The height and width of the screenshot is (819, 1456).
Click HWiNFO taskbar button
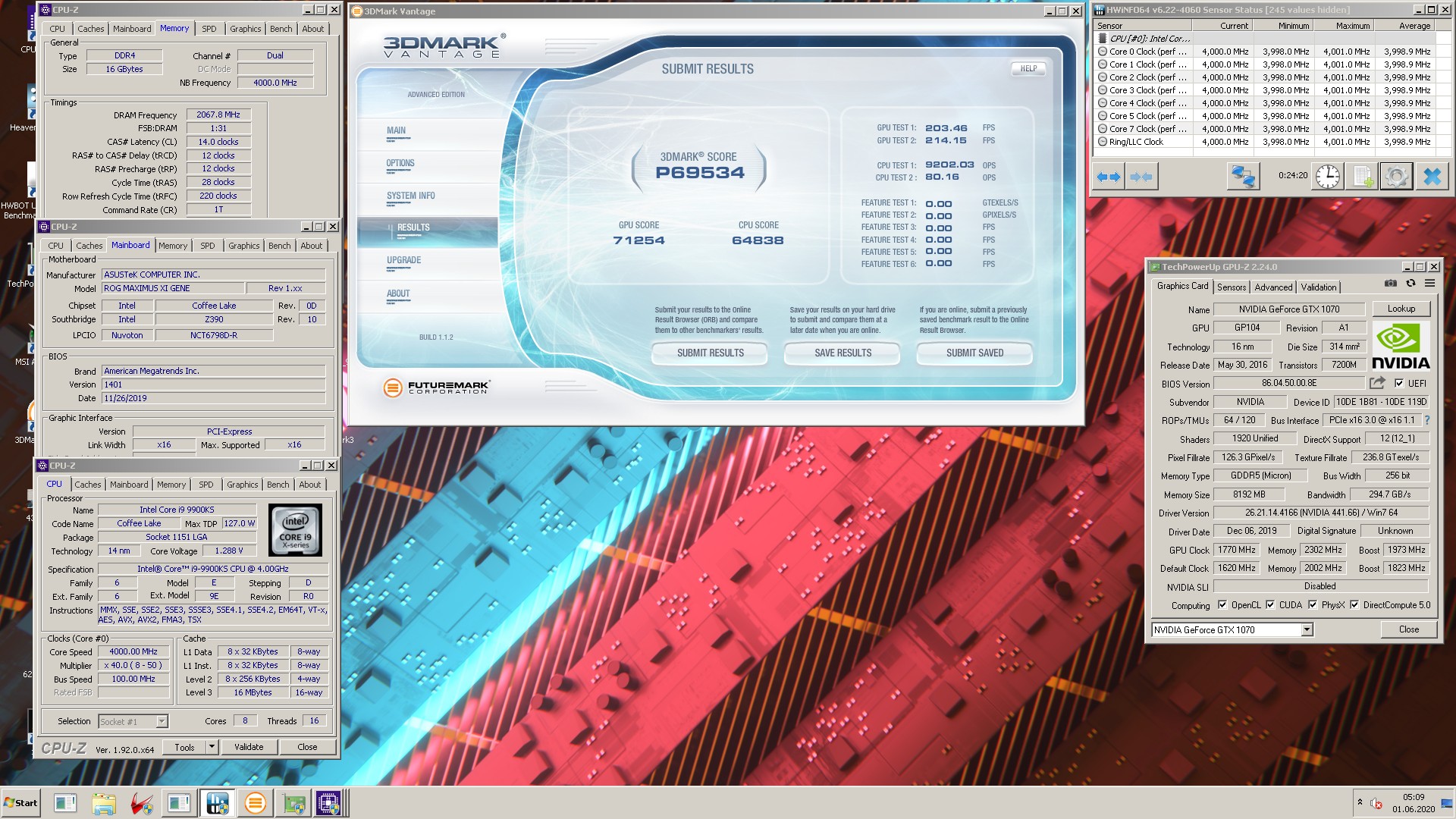coord(217,803)
